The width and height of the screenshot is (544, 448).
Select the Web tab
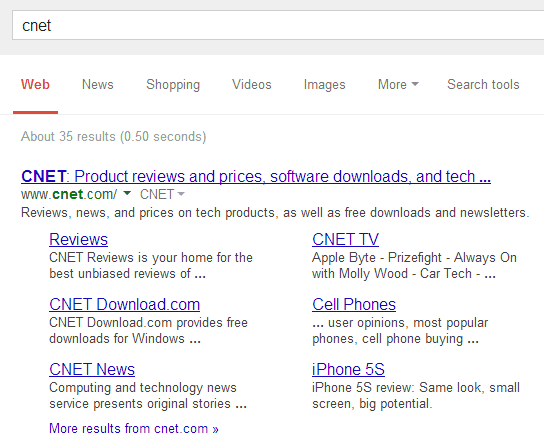[35, 85]
